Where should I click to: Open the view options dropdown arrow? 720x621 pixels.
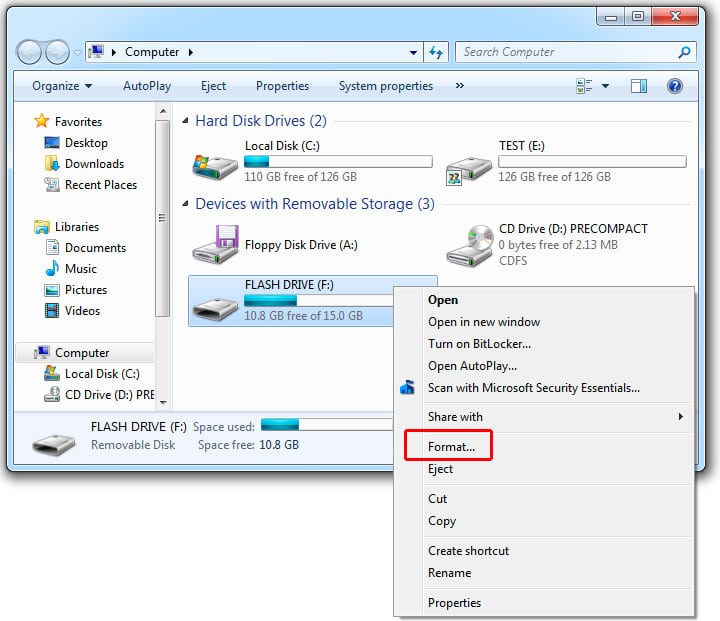[606, 86]
